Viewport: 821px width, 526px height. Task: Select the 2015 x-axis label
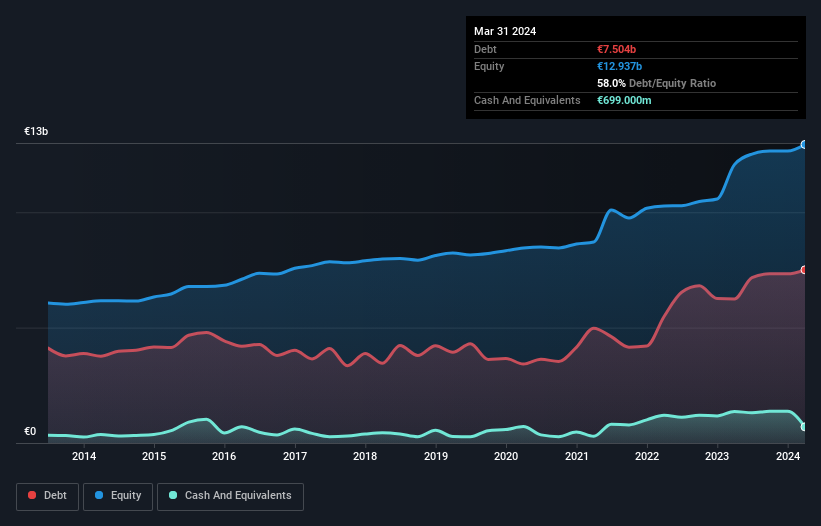(154, 456)
